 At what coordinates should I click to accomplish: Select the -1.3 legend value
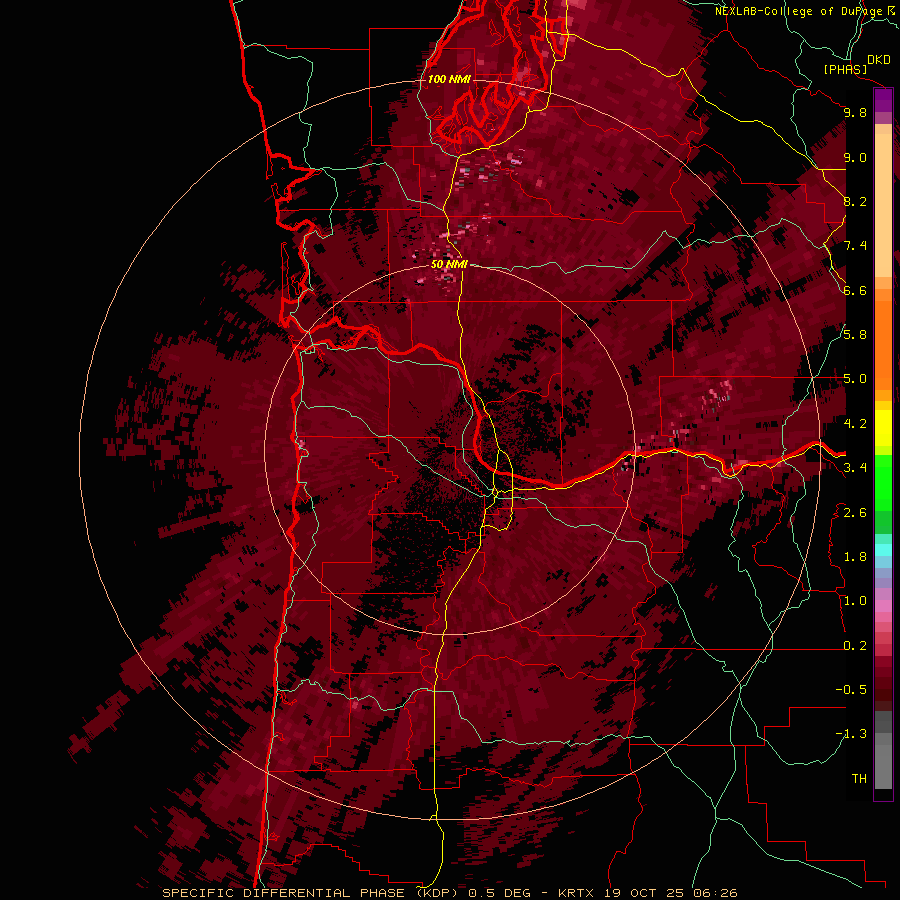(x=851, y=734)
